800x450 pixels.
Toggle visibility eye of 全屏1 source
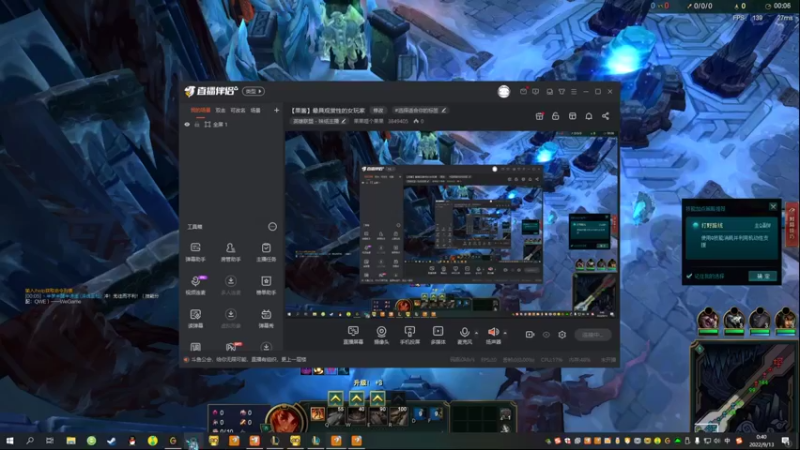187,124
